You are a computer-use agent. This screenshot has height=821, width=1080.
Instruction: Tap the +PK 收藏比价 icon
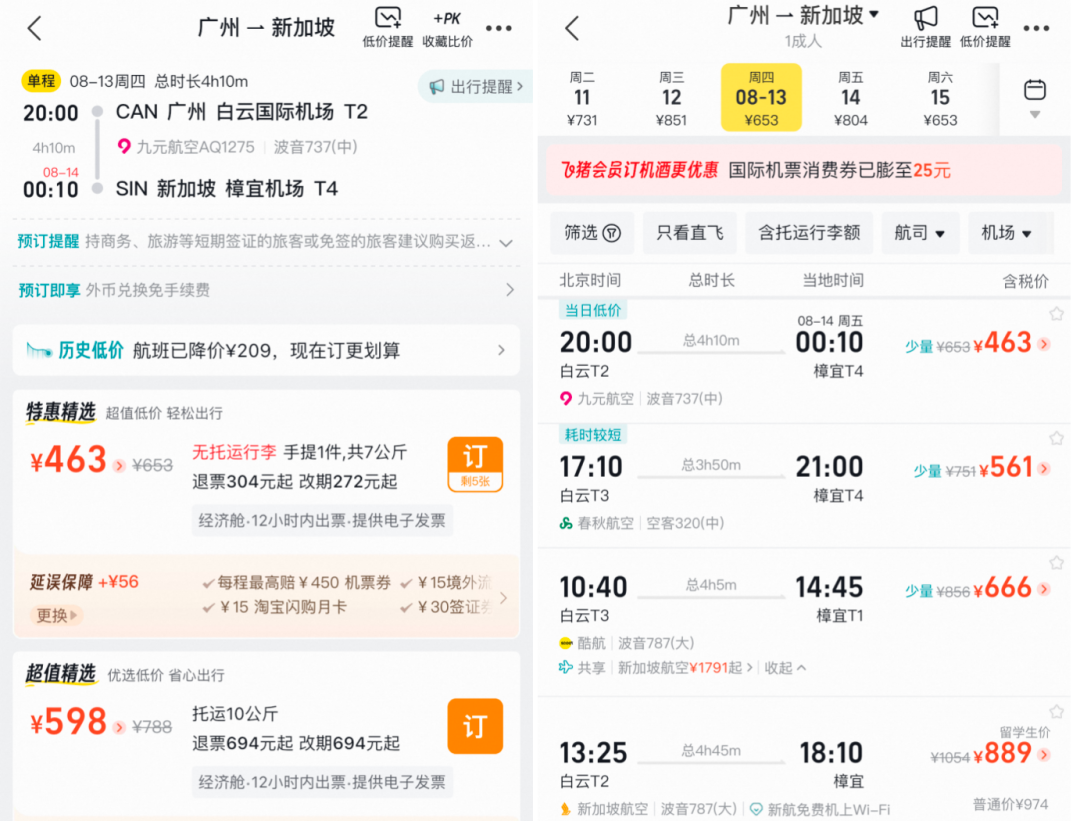447,28
